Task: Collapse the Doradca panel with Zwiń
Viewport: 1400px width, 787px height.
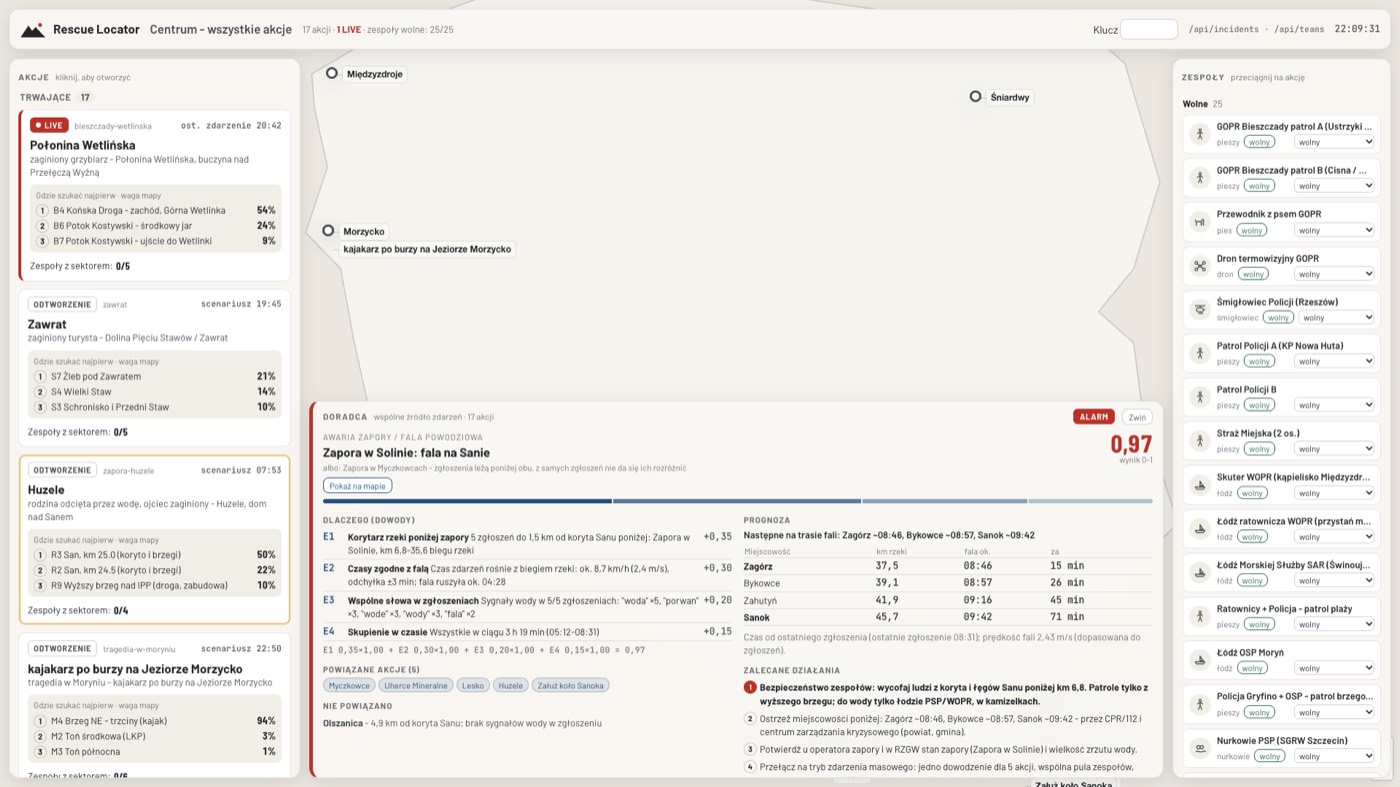Action: (x=1137, y=417)
